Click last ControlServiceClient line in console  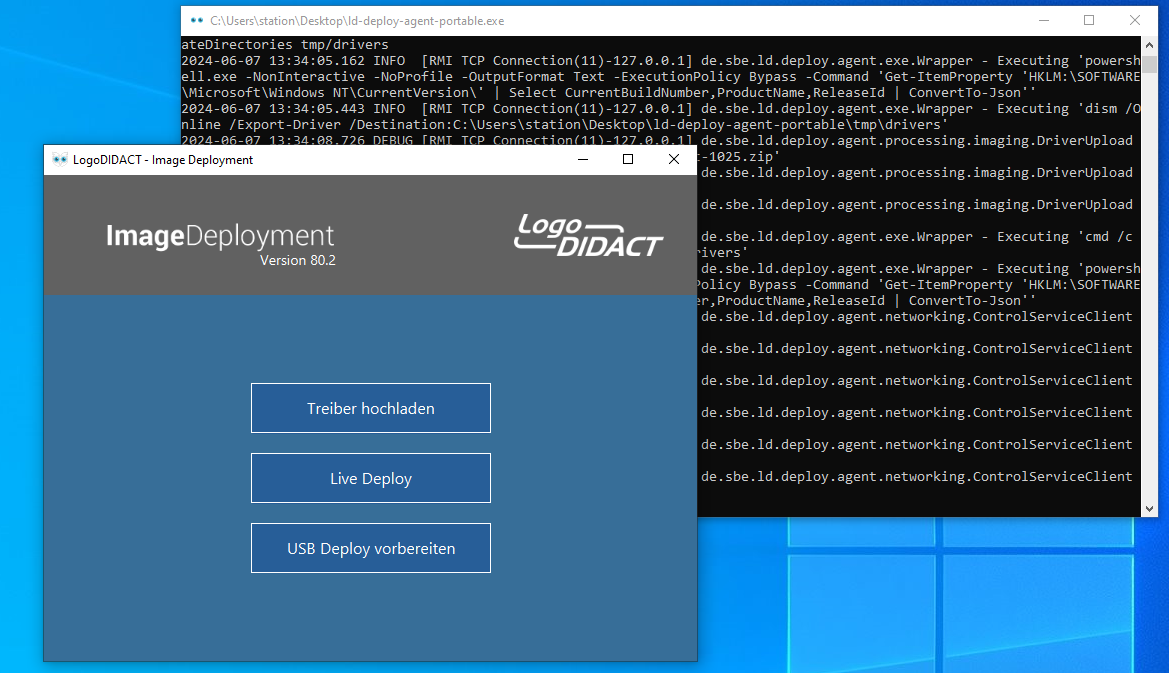point(916,476)
